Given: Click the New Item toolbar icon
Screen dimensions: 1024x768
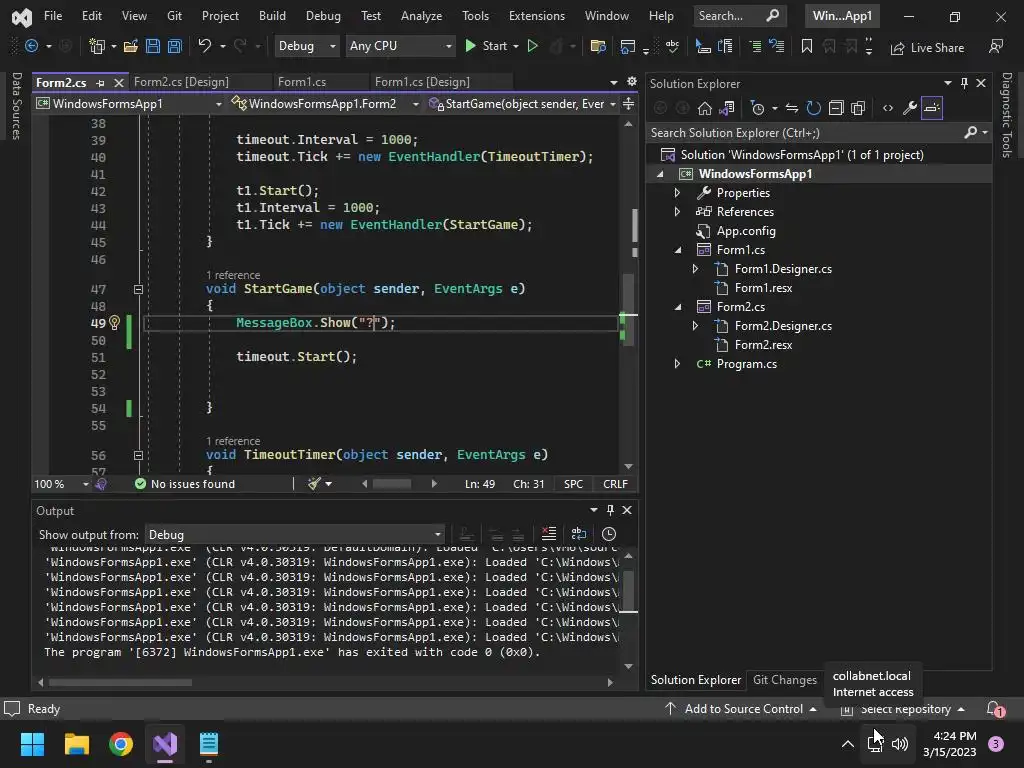Looking at the screenshot, I should coord(97,46).
